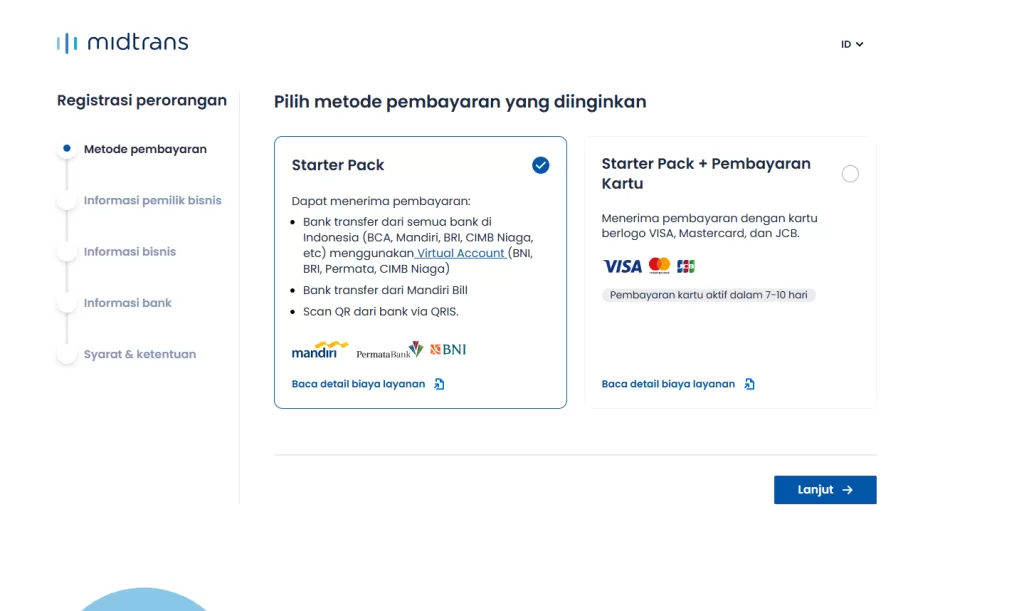Click the JCB card logo
This screenshot has width=1024, height=611.
[x=686, y=266]
